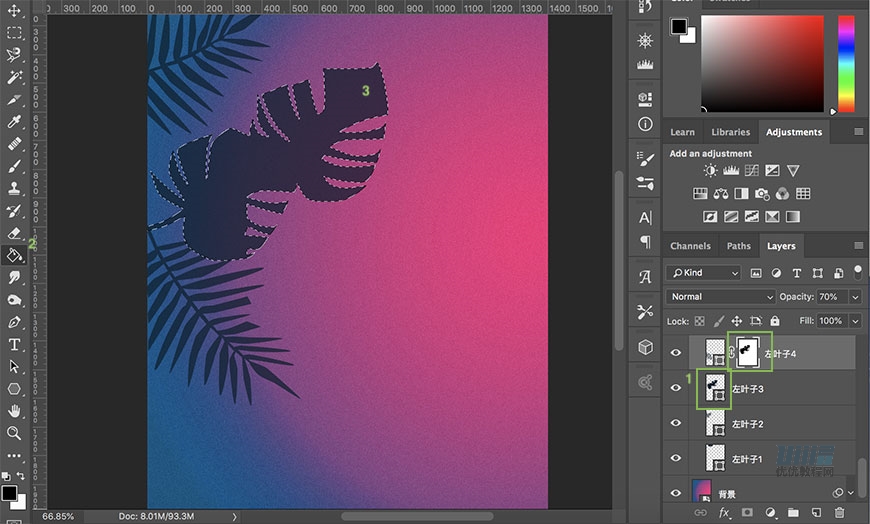
Task: Open the Libraries tab
Action: (730, 132)
